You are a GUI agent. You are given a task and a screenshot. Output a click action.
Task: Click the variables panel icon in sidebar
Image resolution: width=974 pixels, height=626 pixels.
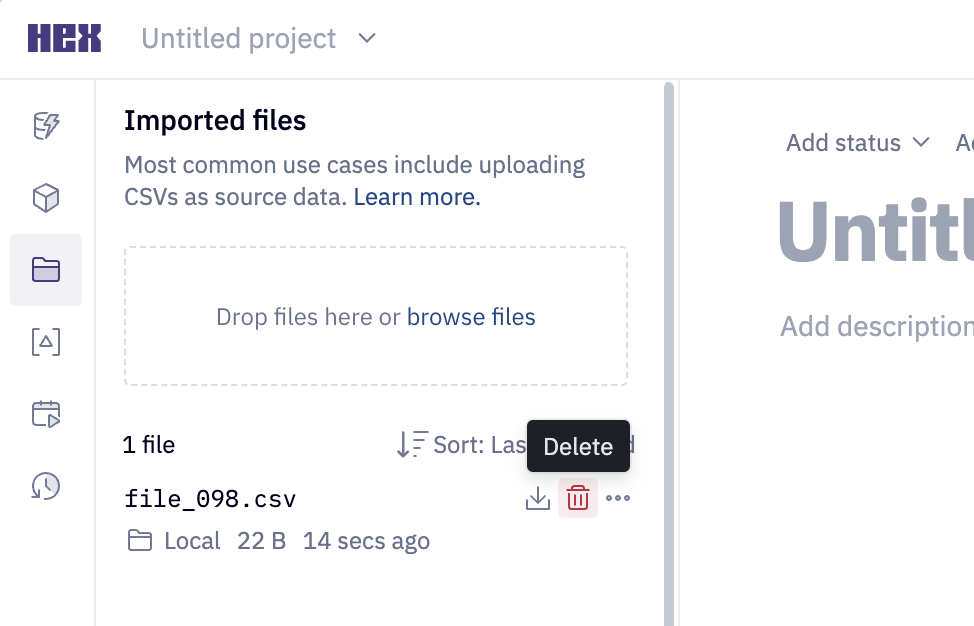point(45,341)
